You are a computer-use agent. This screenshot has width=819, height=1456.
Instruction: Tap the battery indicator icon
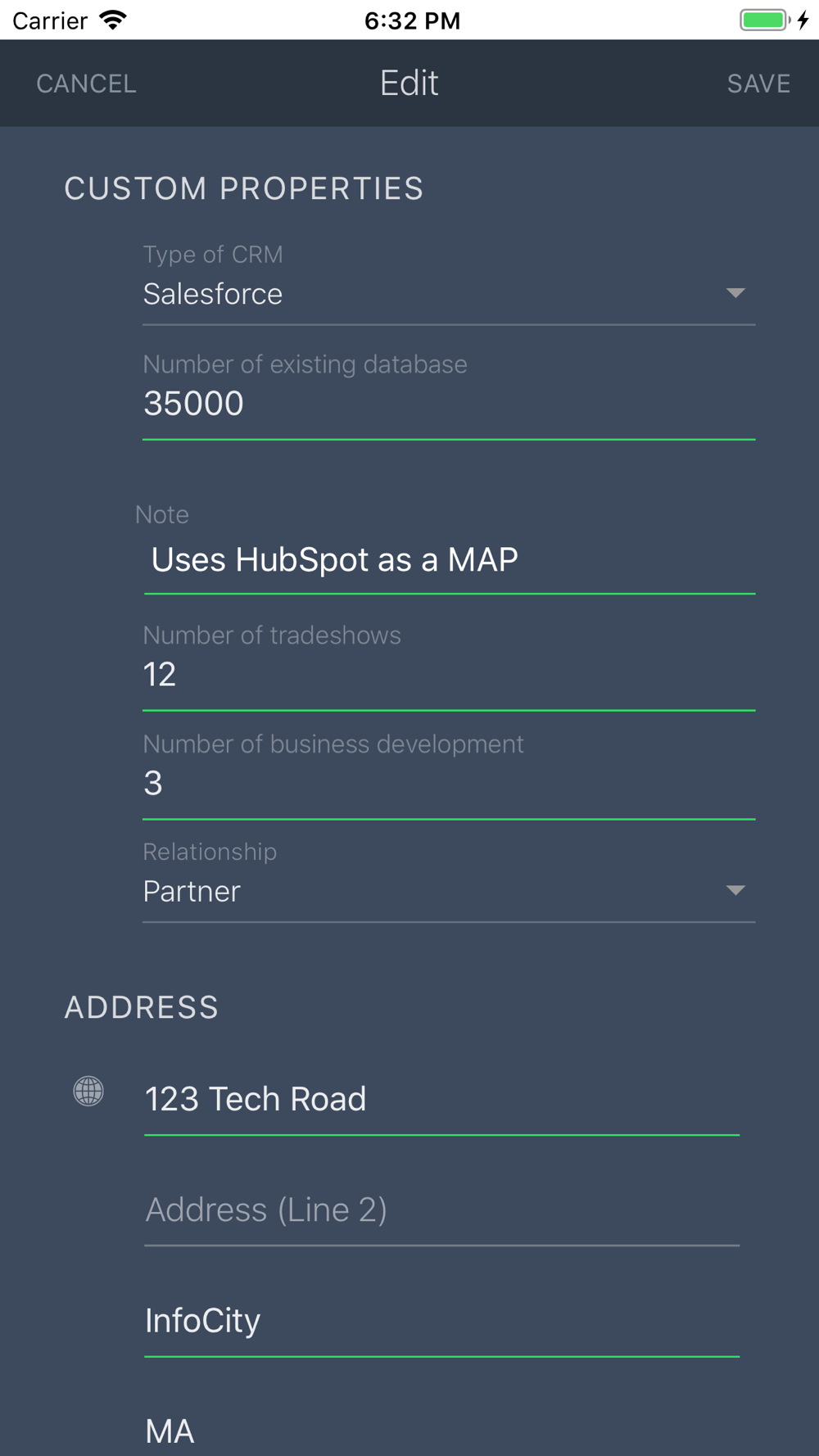[x=765, y=20]
